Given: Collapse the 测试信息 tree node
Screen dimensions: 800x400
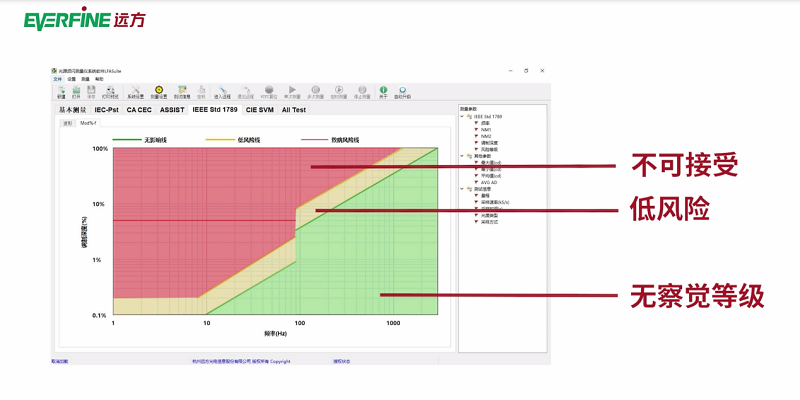Looking at the screenshot, I should coord(463,188).
